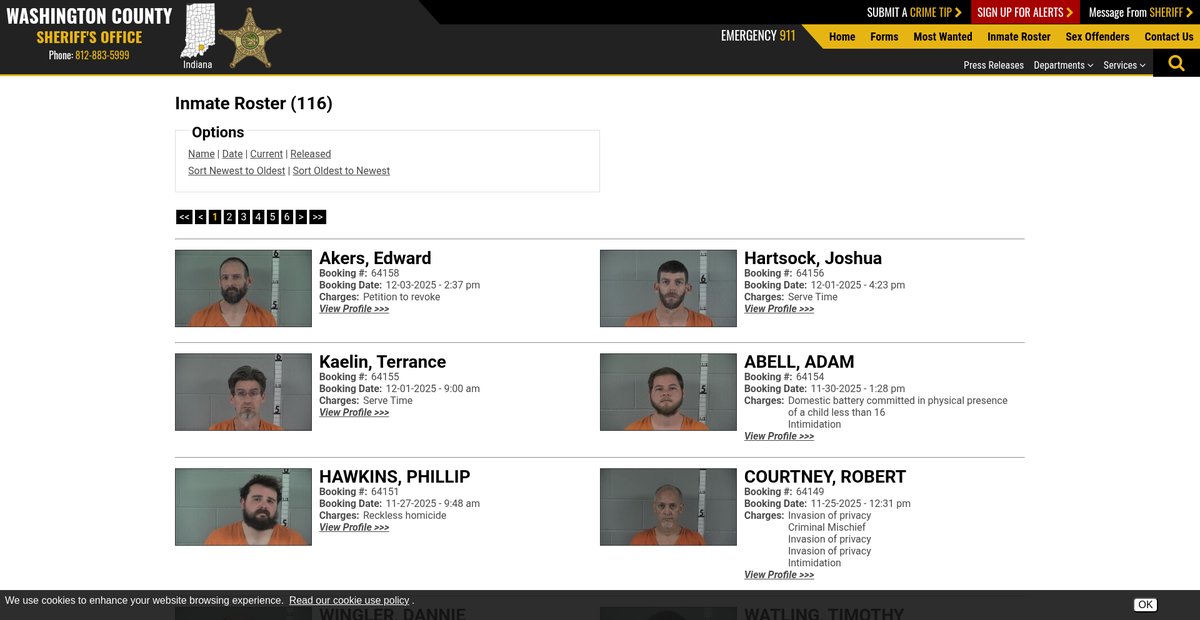Click the name Akers, Edward
Image resolution: width=1200 pixels, height=620 pixels.
tap(375, 258)
